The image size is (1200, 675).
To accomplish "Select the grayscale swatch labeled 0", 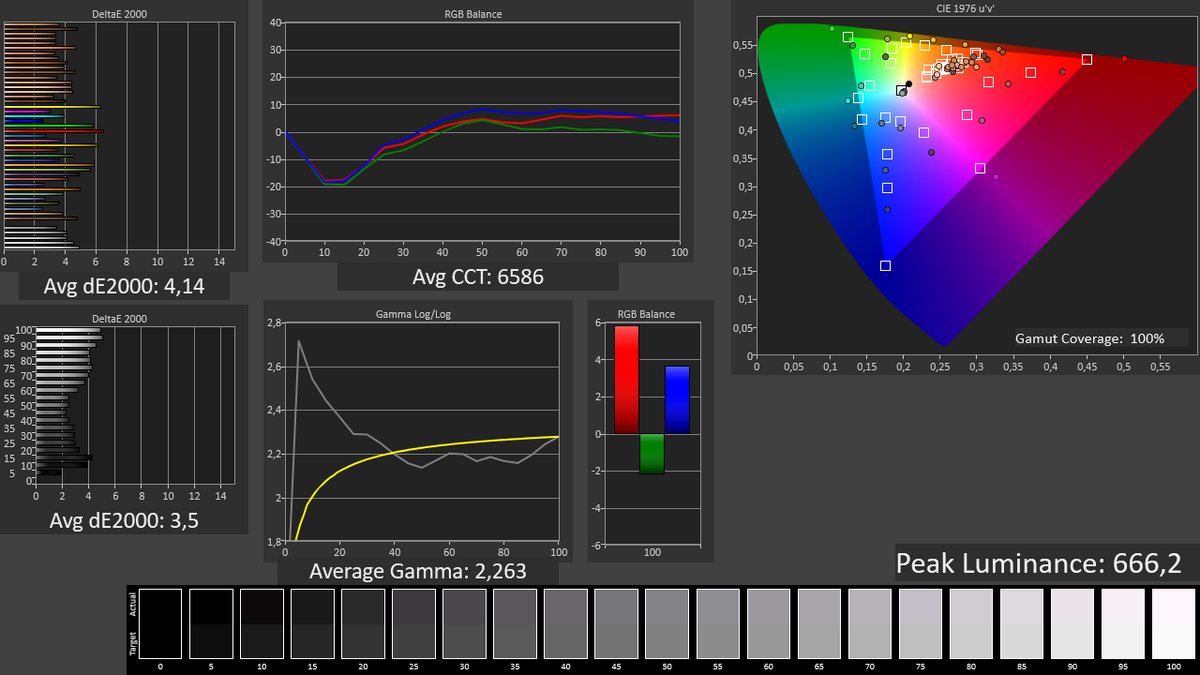I will click(160, 623).
